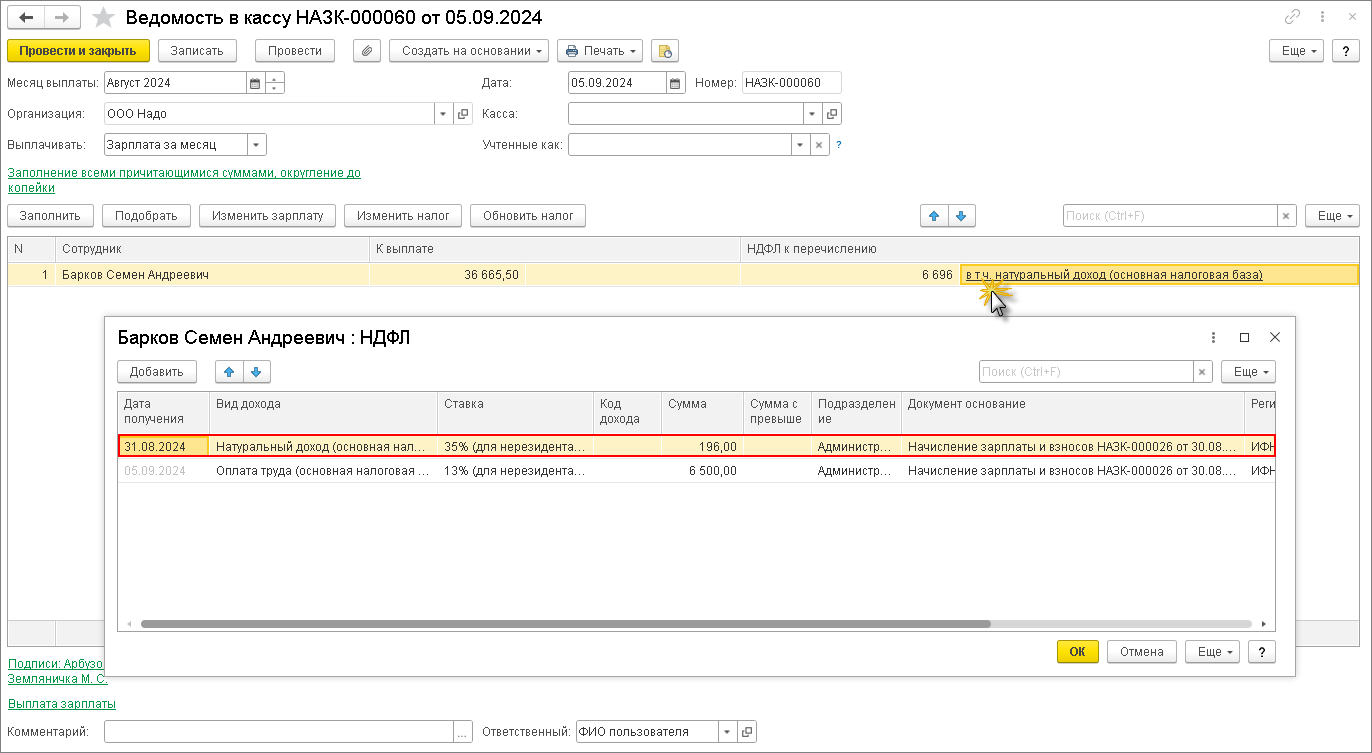Click the Подобрать button
This screenshot has width=1372, height=753.
(146, 215)
